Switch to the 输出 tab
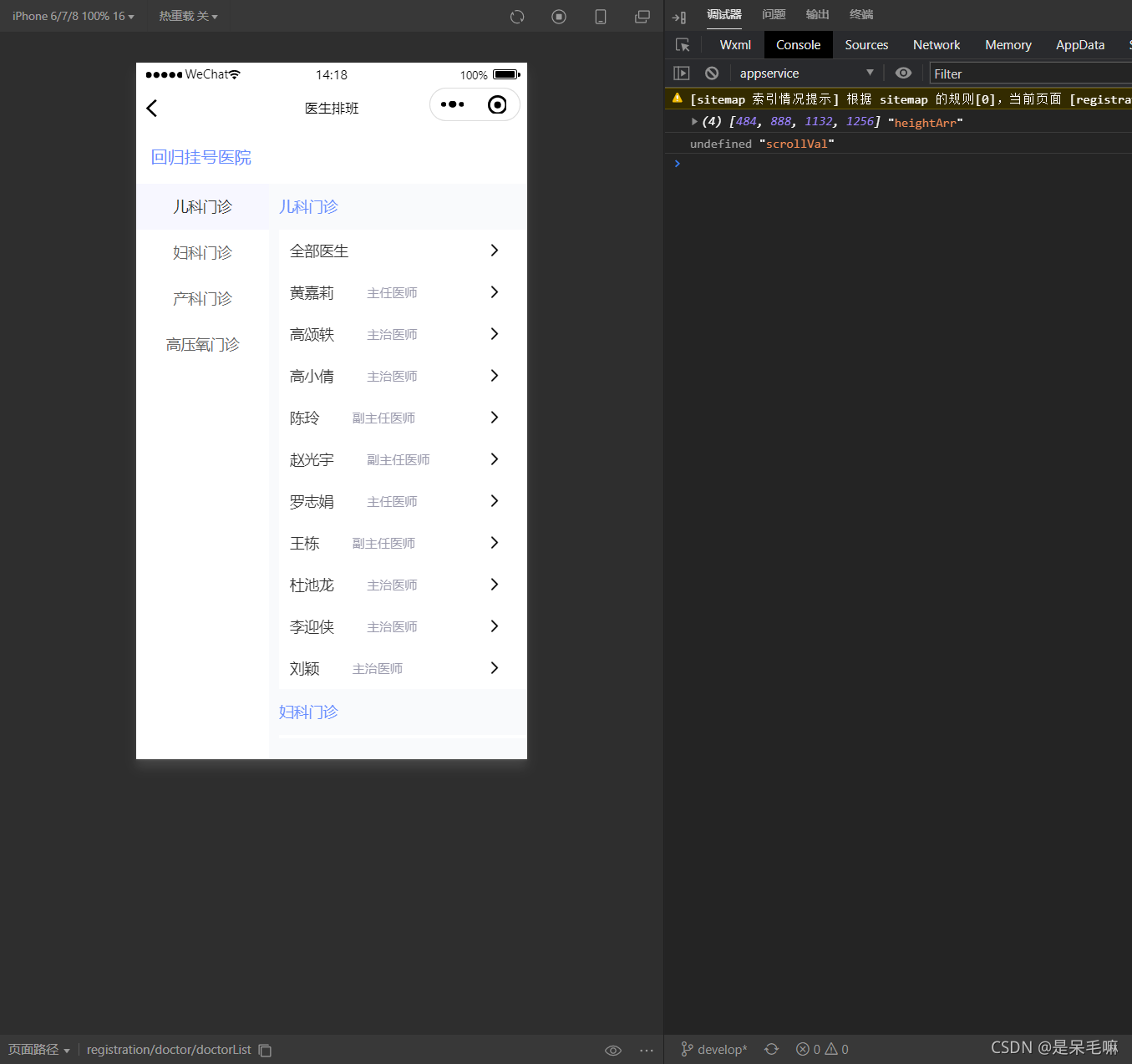Screen dimensions: 1132x1064 coord(817,15)
